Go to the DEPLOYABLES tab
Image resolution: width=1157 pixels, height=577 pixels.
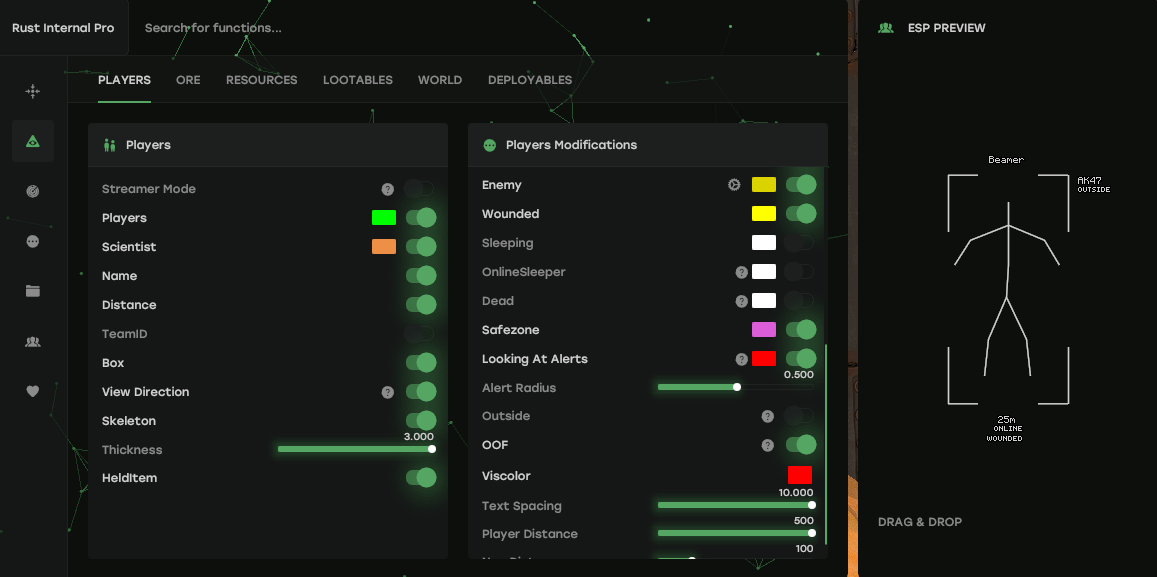pyautogui.click(x=530, y=80)
